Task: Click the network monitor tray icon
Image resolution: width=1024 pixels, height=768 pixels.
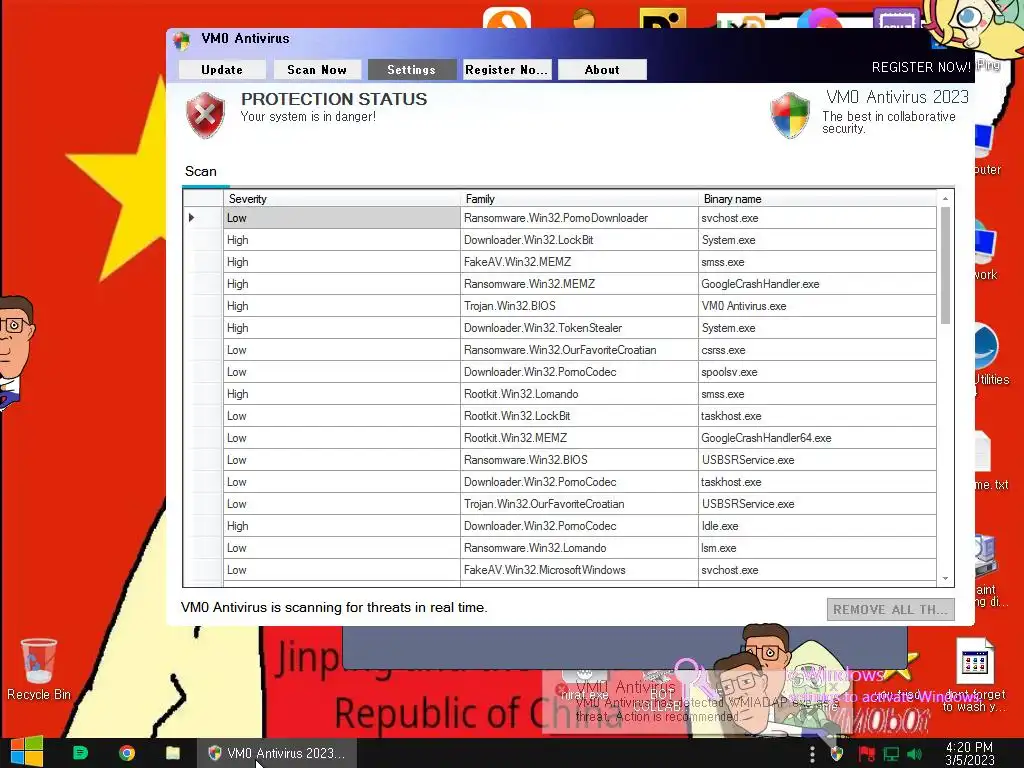Action: click(x=891, y=754)
